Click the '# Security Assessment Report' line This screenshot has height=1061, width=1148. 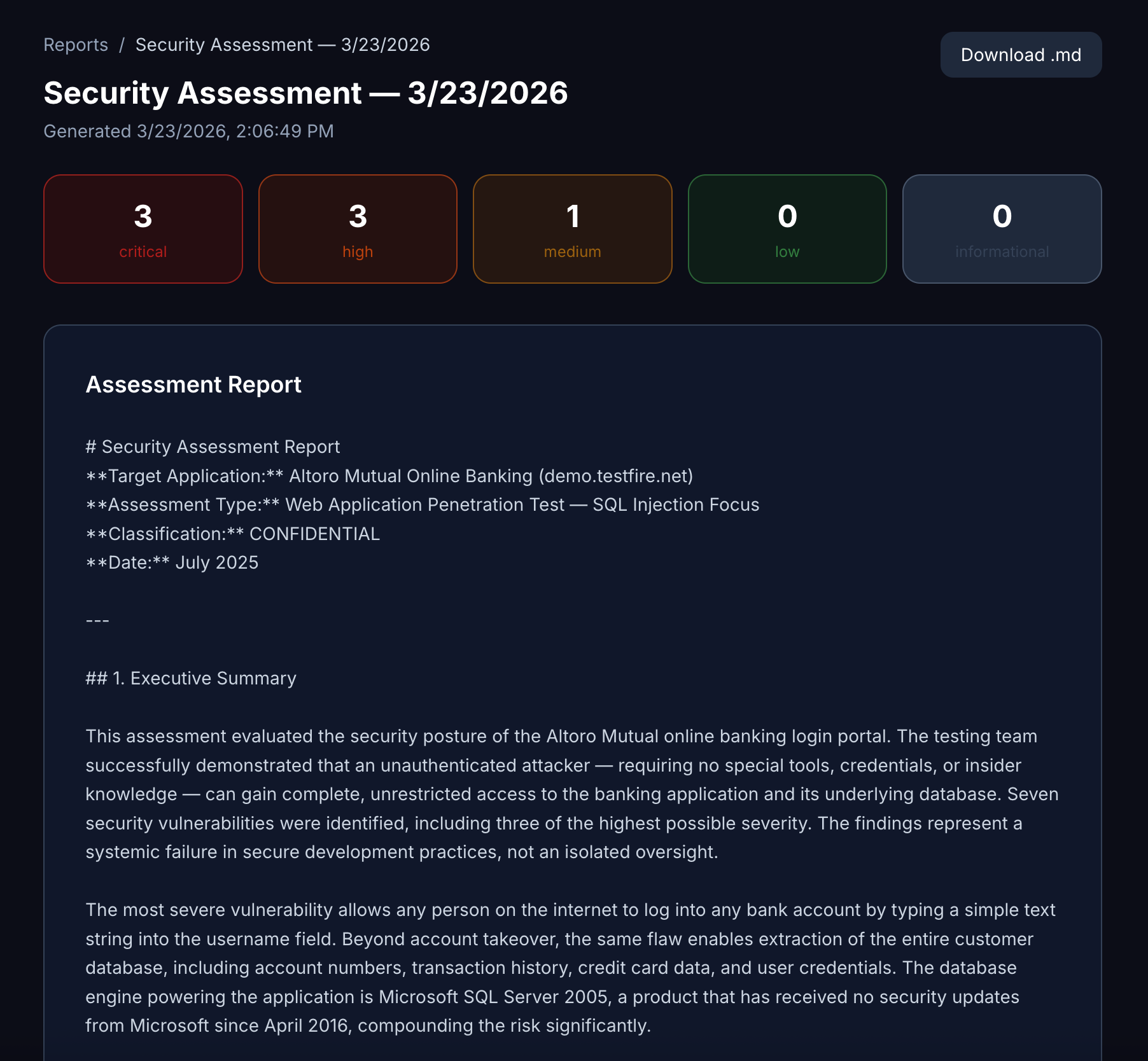click(213, 447)
